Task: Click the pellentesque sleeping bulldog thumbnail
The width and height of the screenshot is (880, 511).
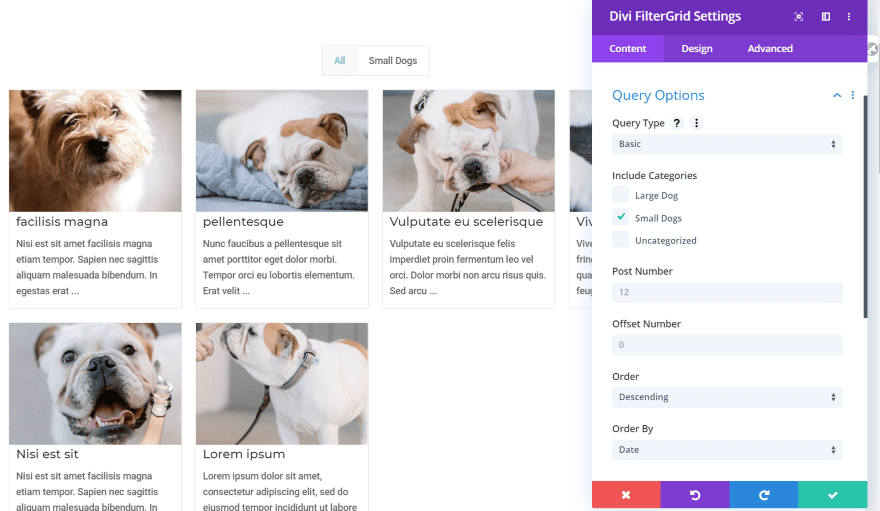Action: click(282, 151)
